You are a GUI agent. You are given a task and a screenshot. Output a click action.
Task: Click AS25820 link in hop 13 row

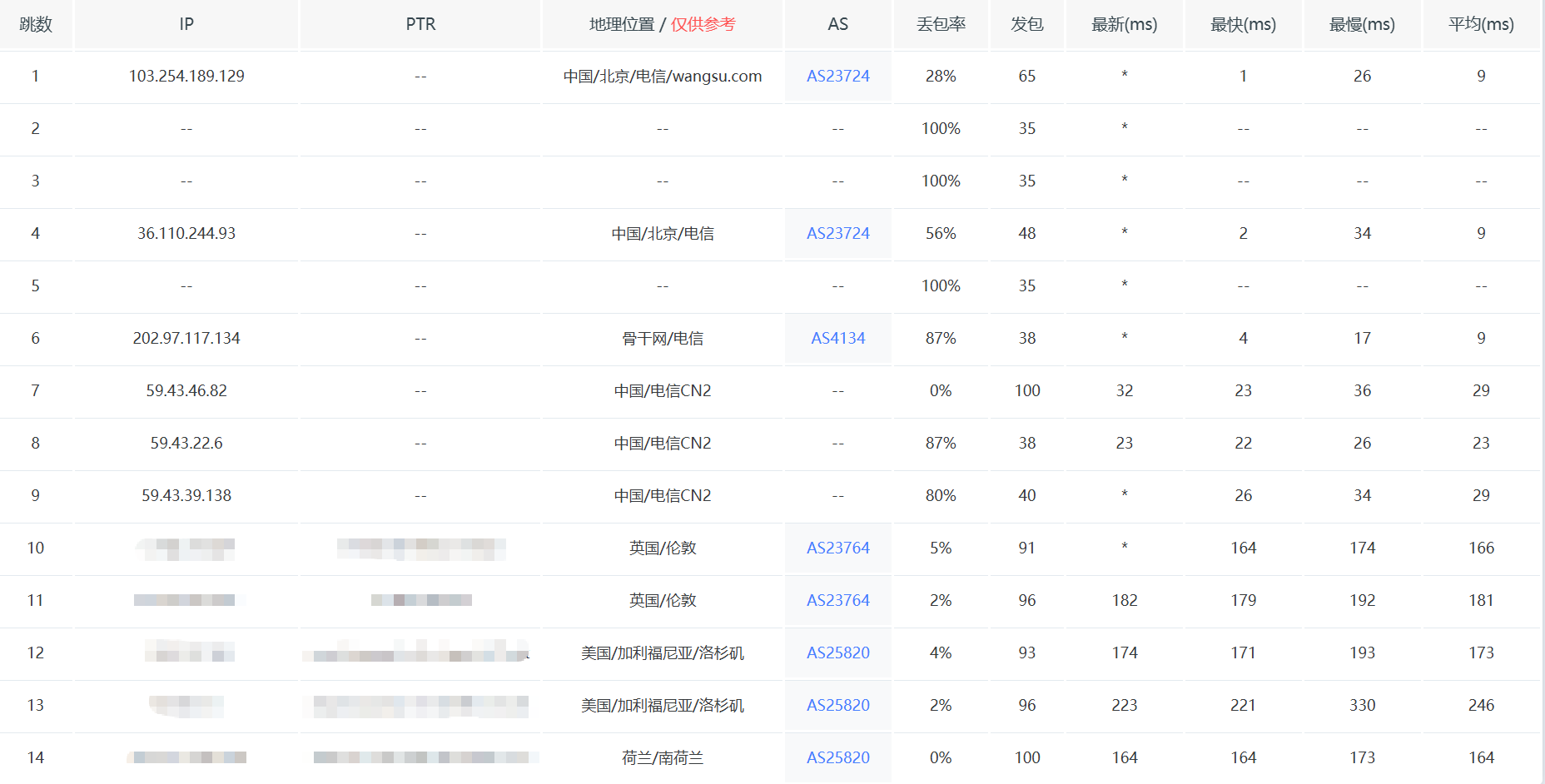pos(837,705)
